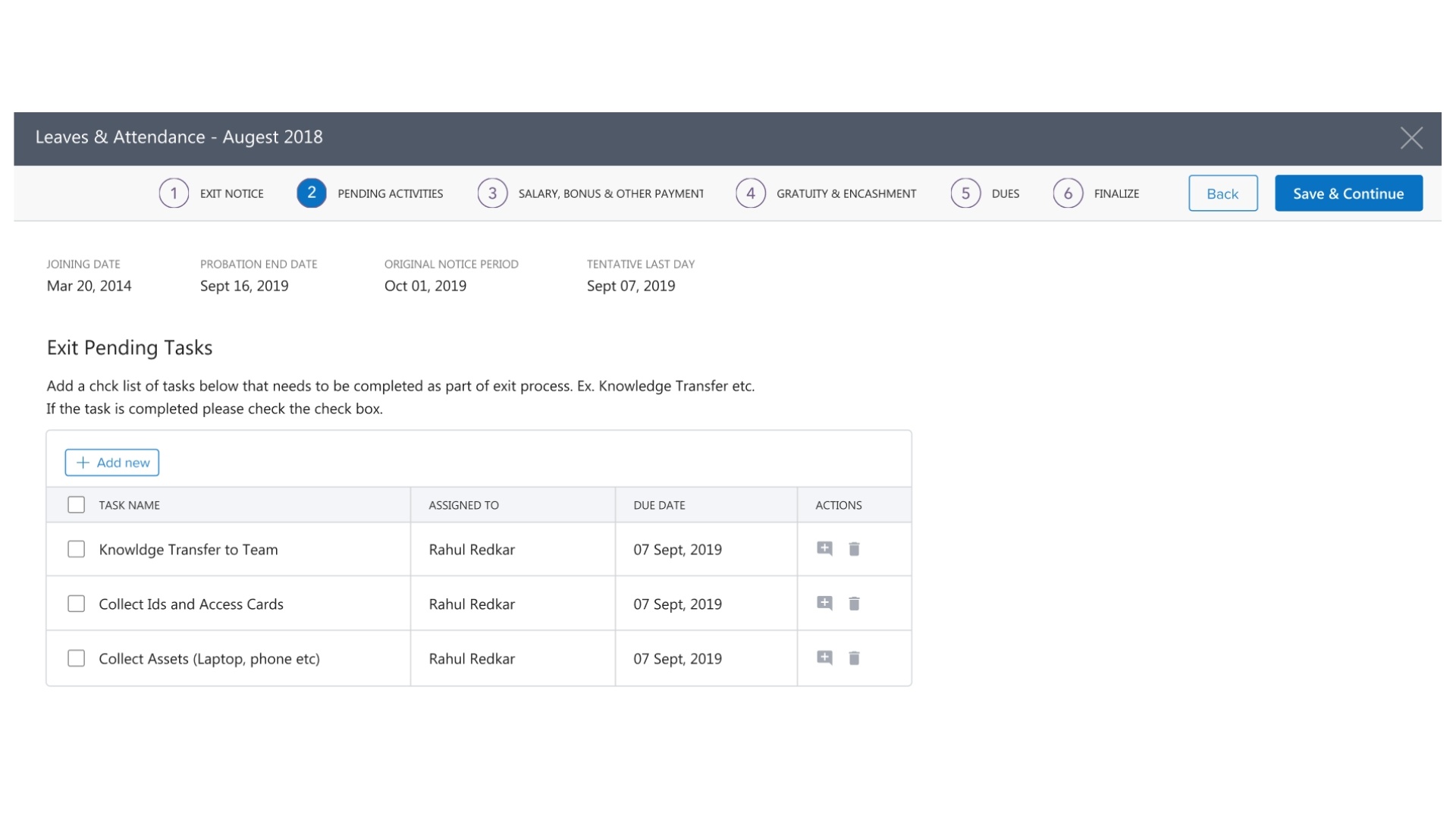Close the Leaves & Attendance dialog
The height and width of the screenshot is (819, 1456).
[x=1410, y=138]
